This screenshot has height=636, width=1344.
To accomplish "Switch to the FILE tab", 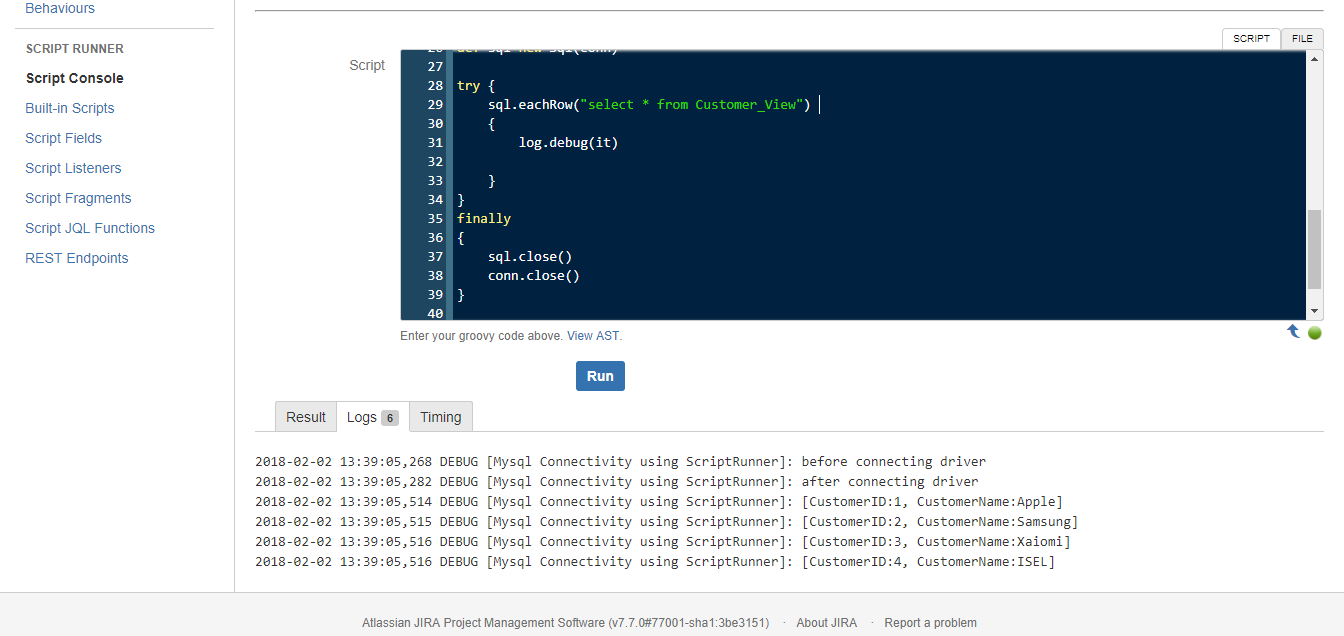I will 1302,38.
